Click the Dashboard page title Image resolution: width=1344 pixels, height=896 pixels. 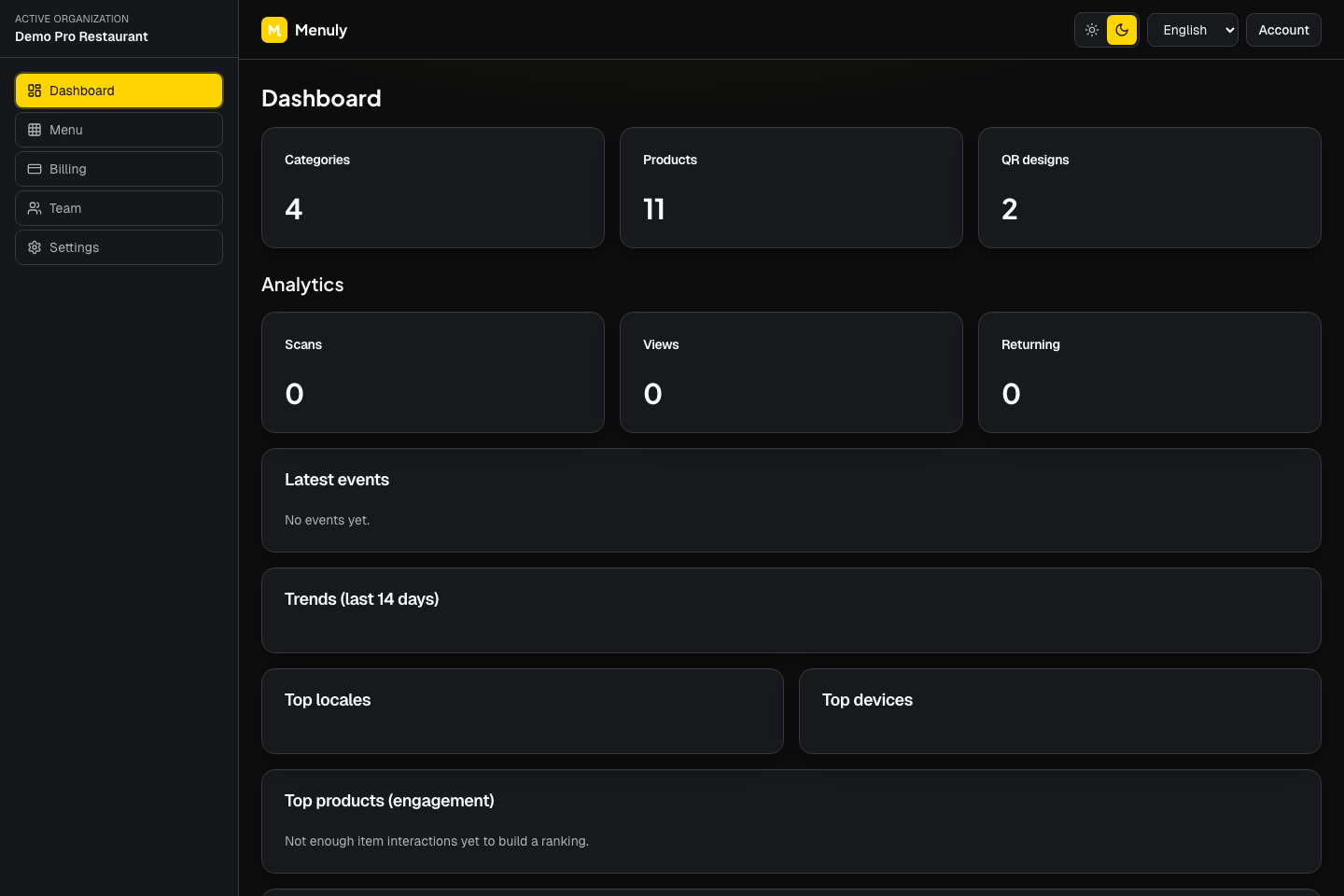point(321,98)
